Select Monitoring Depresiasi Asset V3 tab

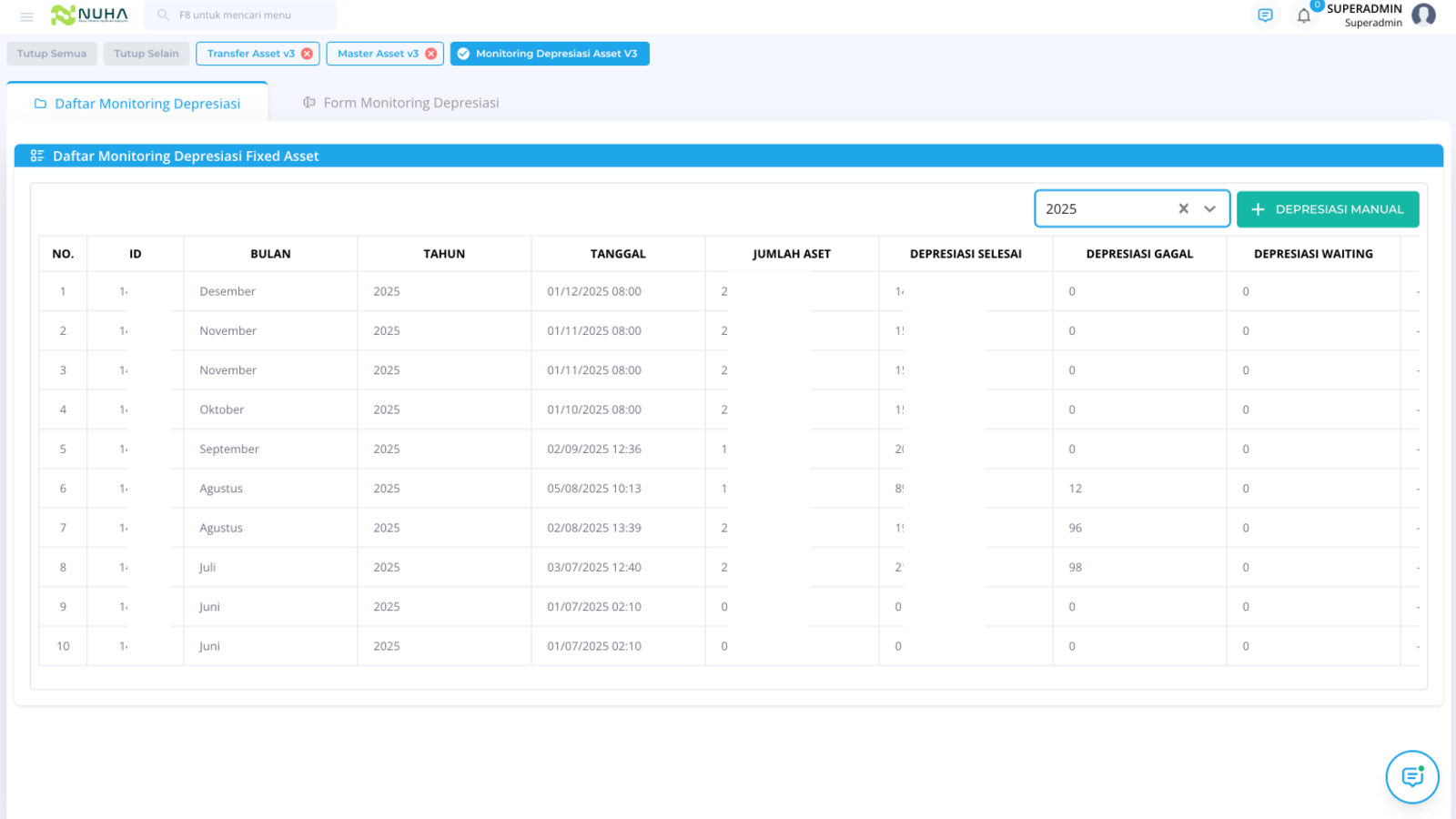[x=550, y=54]
